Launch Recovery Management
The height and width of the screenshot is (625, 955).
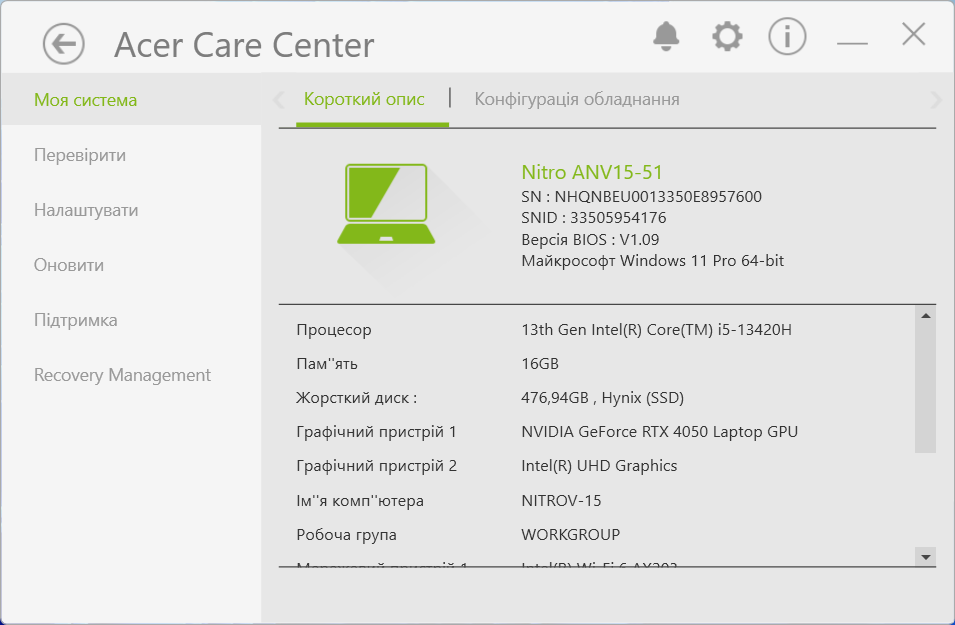[x=122, y=375]
